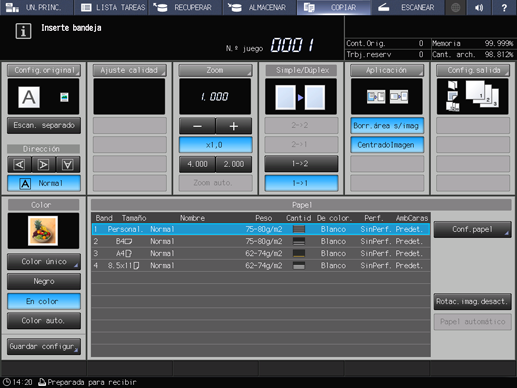Toggle Borr. área s/imag option

pyautogui.click(x=387, y=126)
